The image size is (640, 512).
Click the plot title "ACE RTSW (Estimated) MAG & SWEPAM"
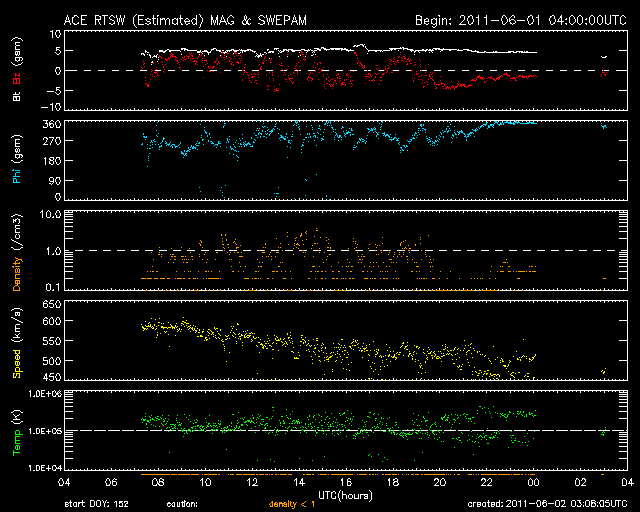[185, 20]
